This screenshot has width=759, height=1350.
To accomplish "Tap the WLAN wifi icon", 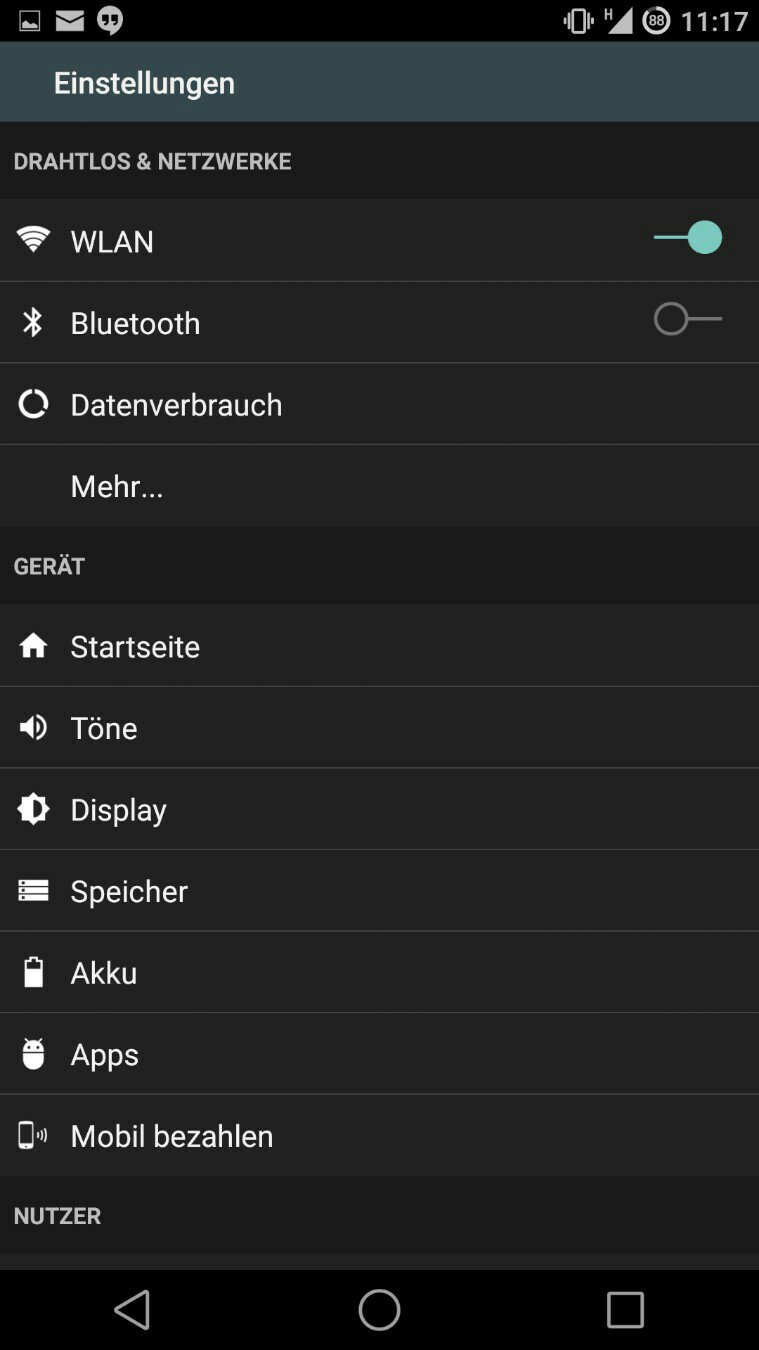I will click(33, 240).
